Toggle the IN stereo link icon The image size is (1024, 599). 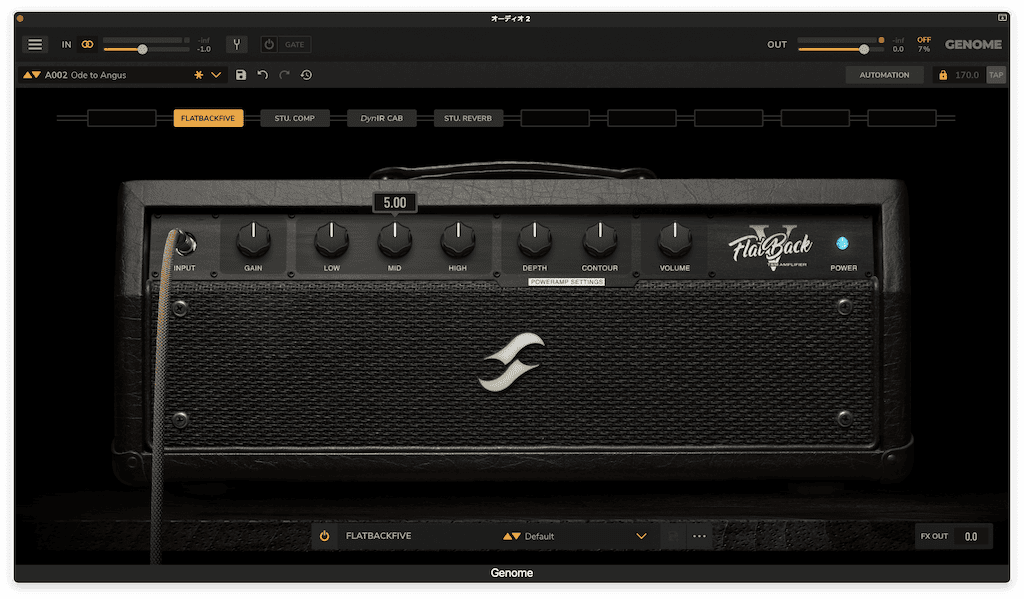[88, 44]
